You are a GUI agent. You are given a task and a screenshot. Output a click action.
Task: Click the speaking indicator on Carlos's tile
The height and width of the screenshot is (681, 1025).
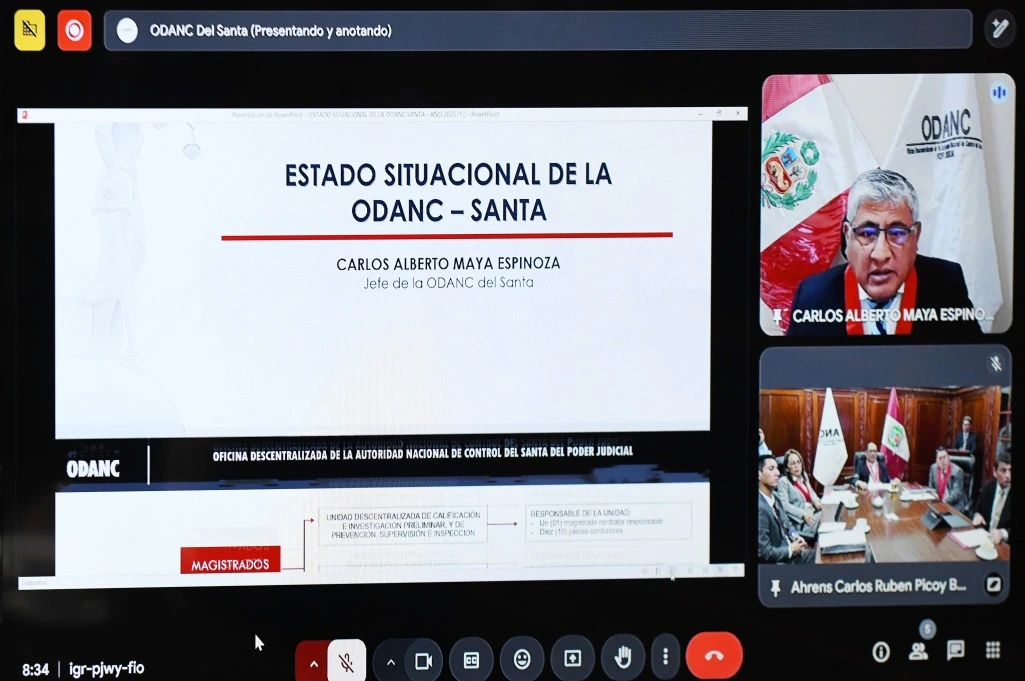pos(999,93)
